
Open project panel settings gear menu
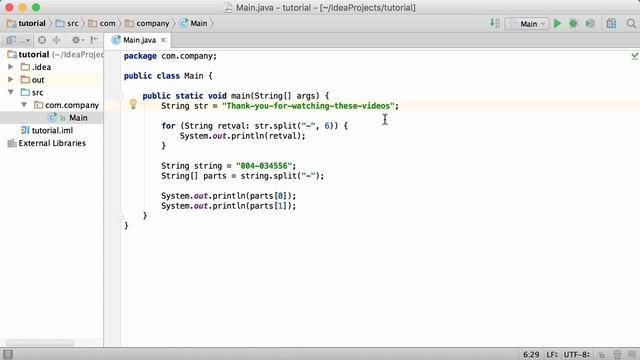(77, 40)
